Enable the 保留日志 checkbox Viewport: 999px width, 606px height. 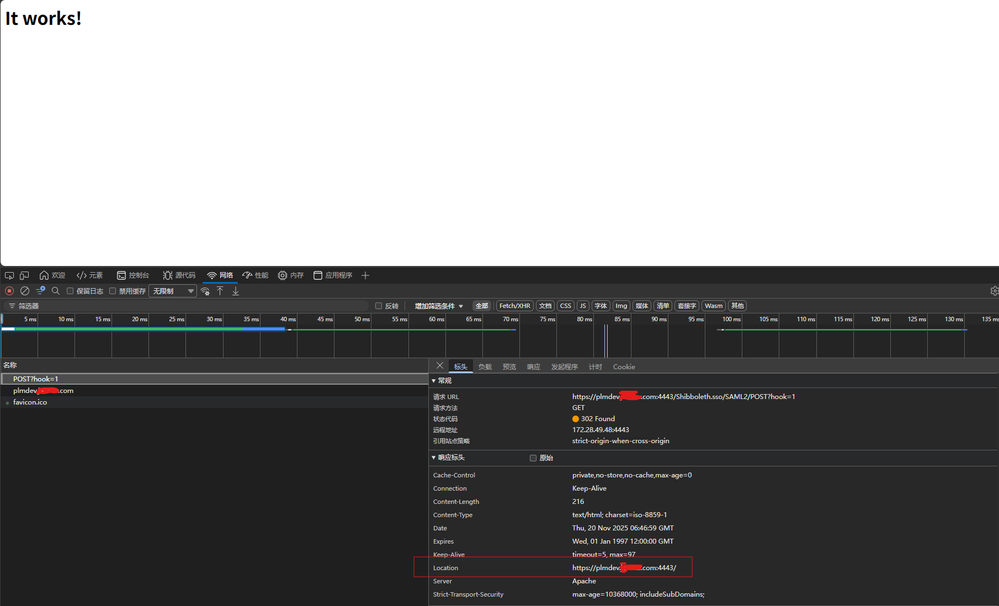tap(71, 291)
